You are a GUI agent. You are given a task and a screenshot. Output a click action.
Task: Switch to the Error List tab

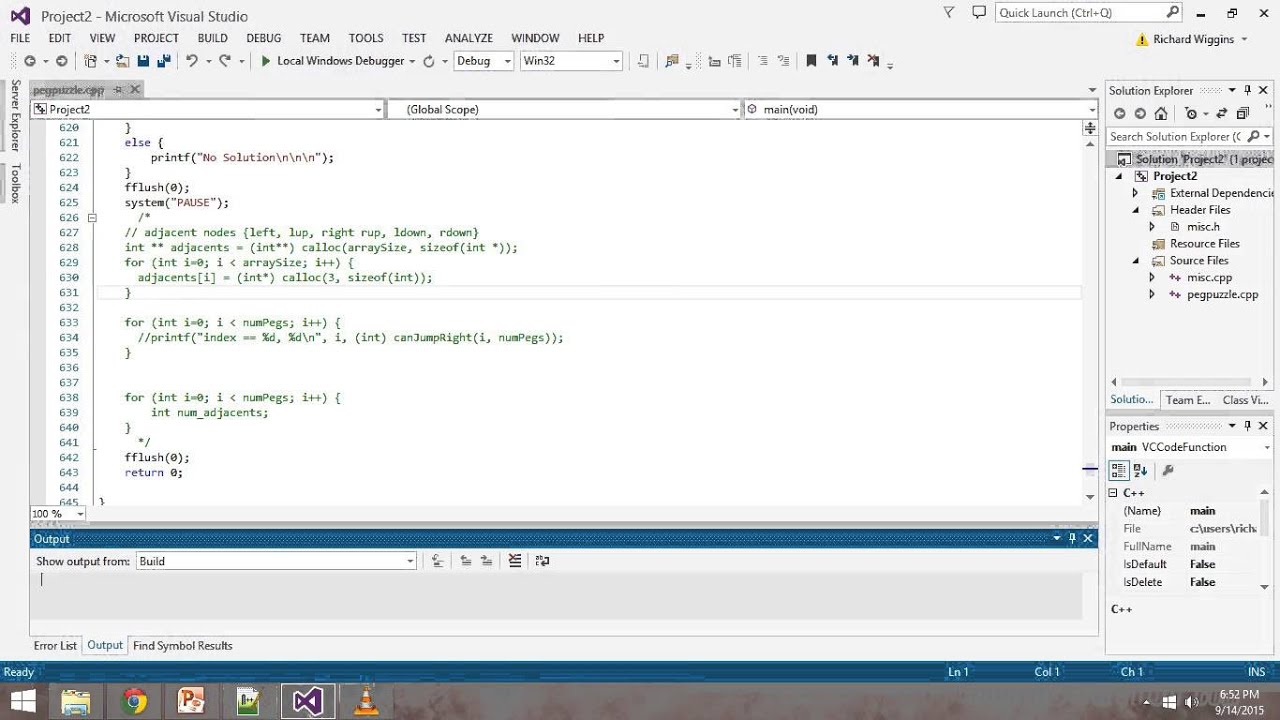pyautogui.click(x=55, y=645)
